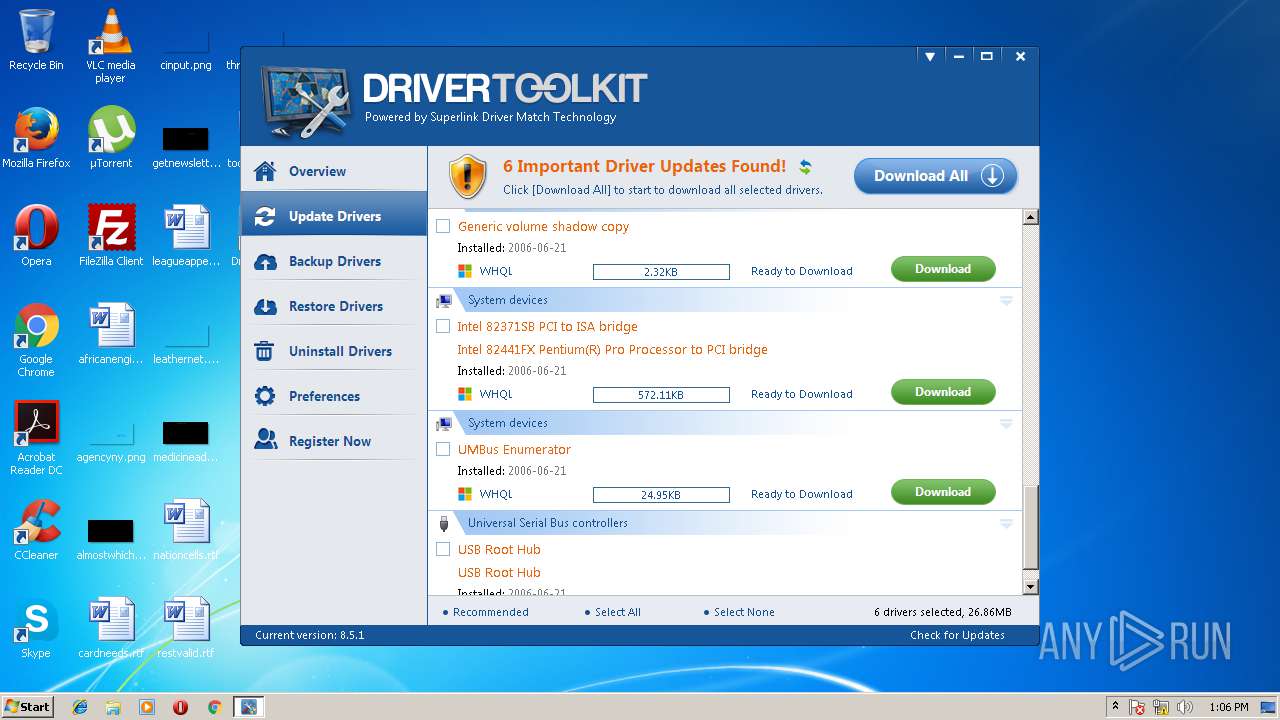Image resolution: width=1280 pixels, height=720 pixels.
Task: Click the volume icon in system tray
Action: click(x=1185, y=707)
